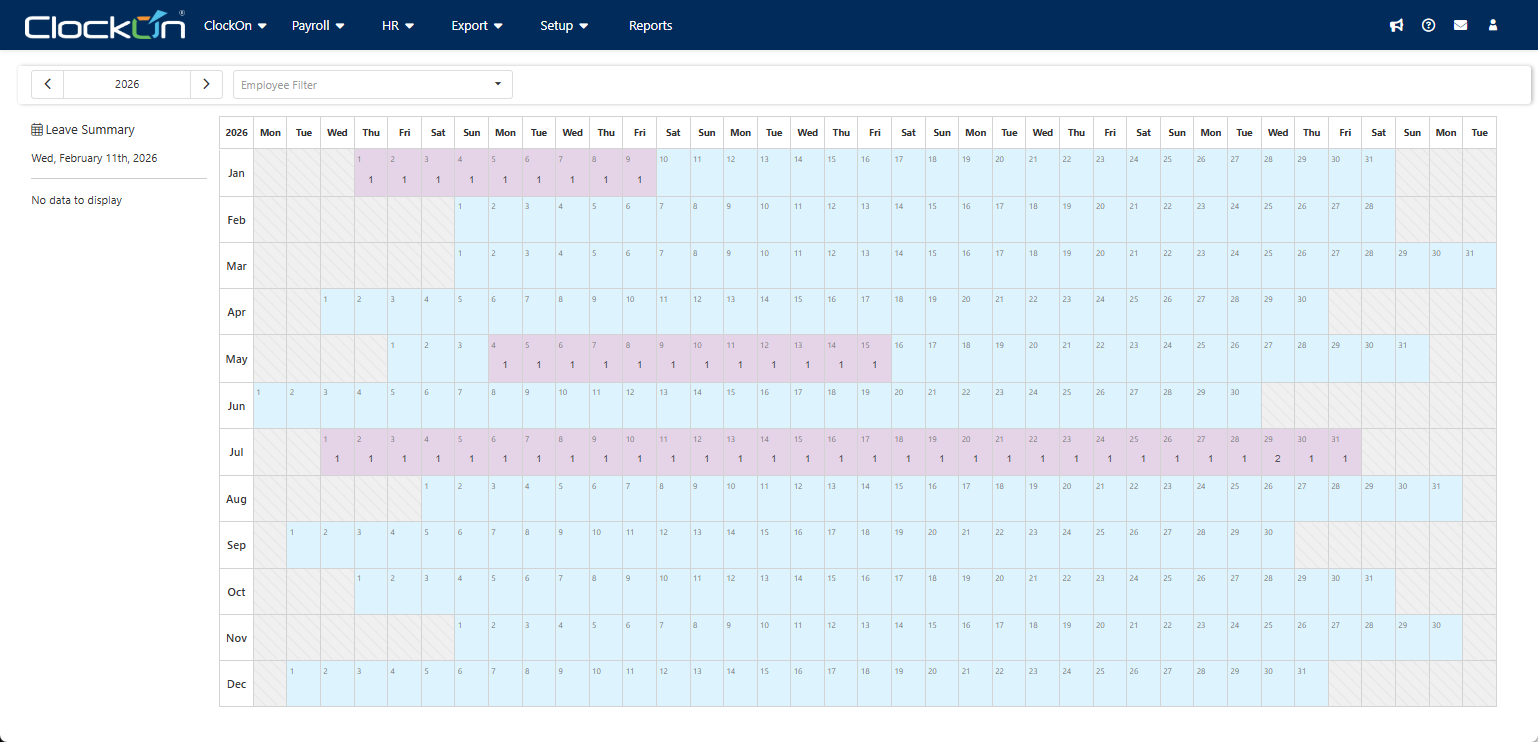This screenshot has height=742, width=1538.
Task: Open the ClockOn dropdown menu
Action: click(235, 26)
